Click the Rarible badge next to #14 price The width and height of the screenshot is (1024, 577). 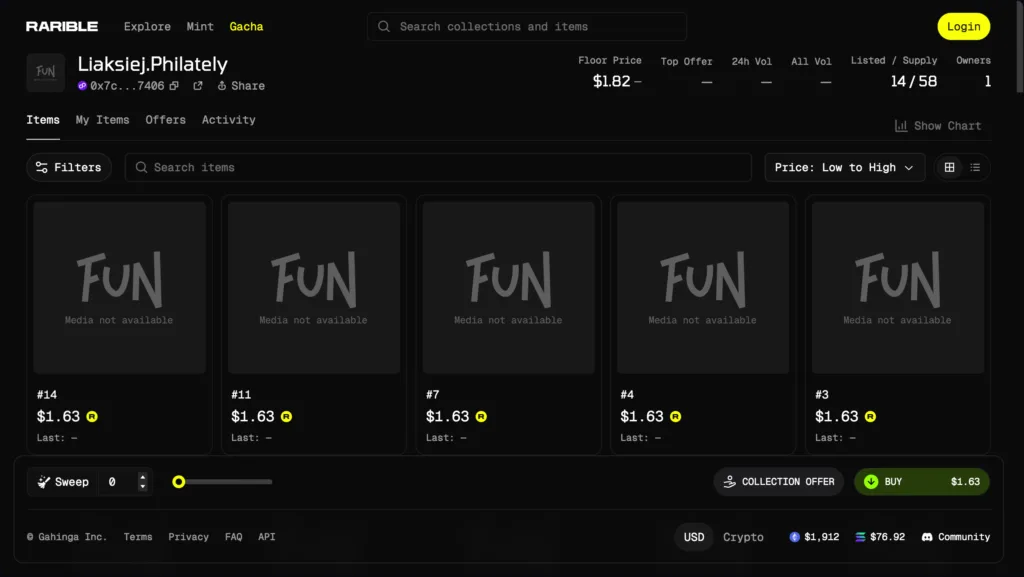[92, 416]
